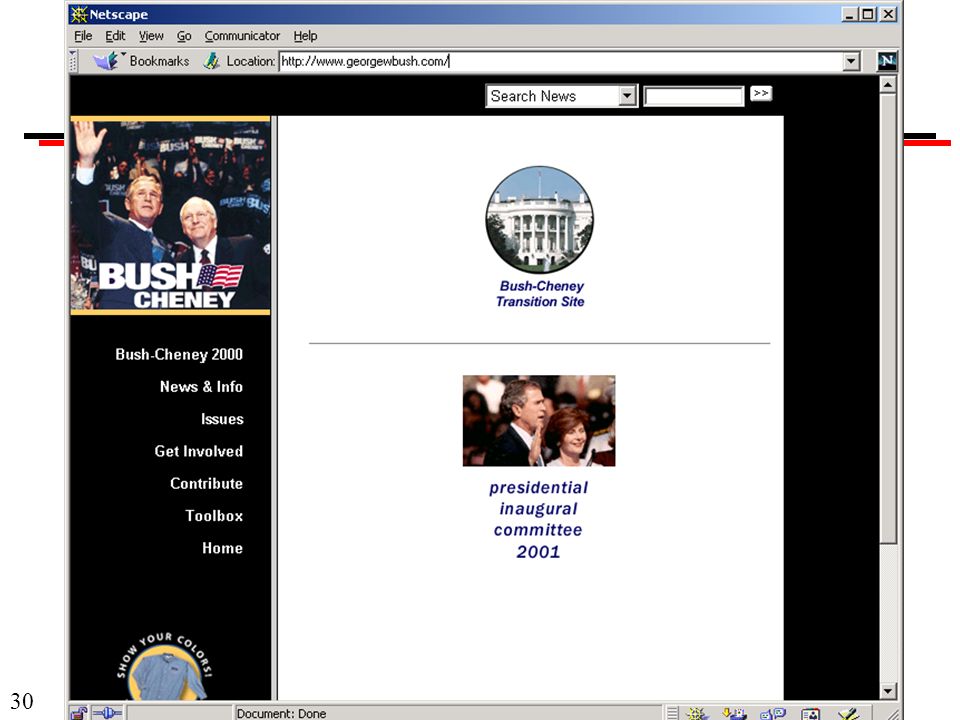Screen dimensions: 960x720
Task: Click component bar grip handle
Action: click(x=672, y=713)
